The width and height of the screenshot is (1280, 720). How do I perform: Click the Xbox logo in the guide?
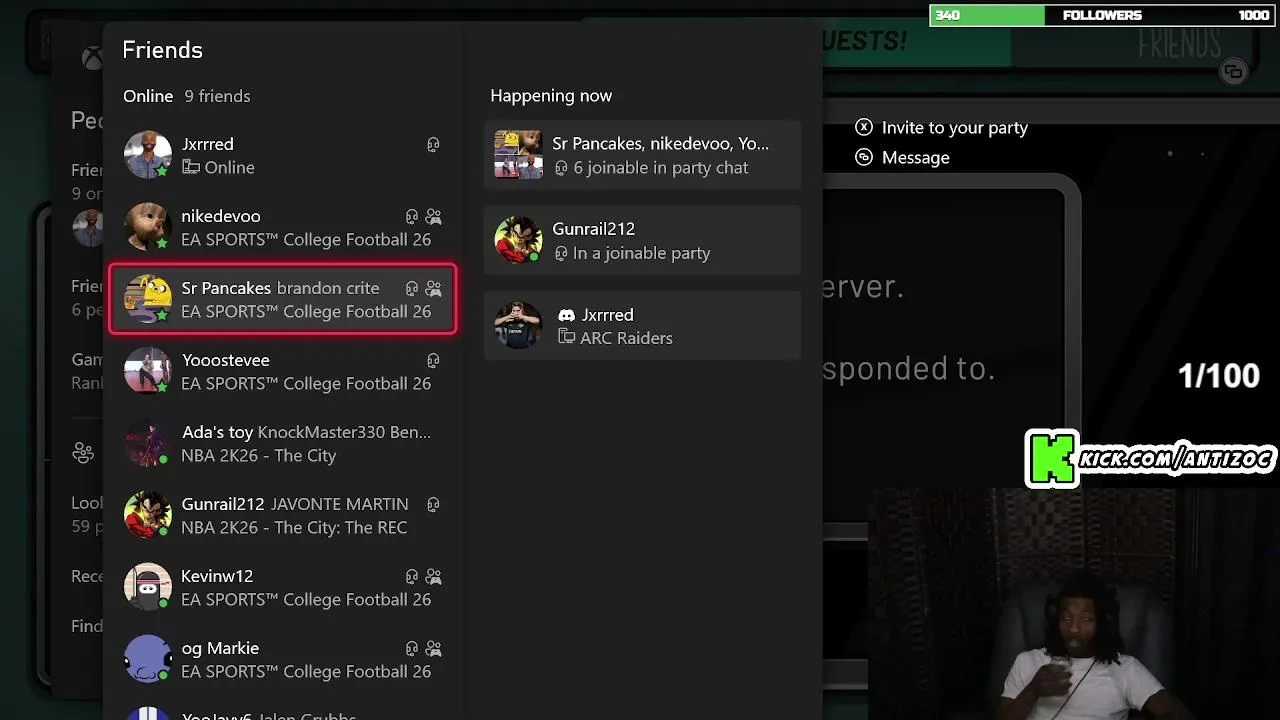pyautogui.click(x=92, y=59)
